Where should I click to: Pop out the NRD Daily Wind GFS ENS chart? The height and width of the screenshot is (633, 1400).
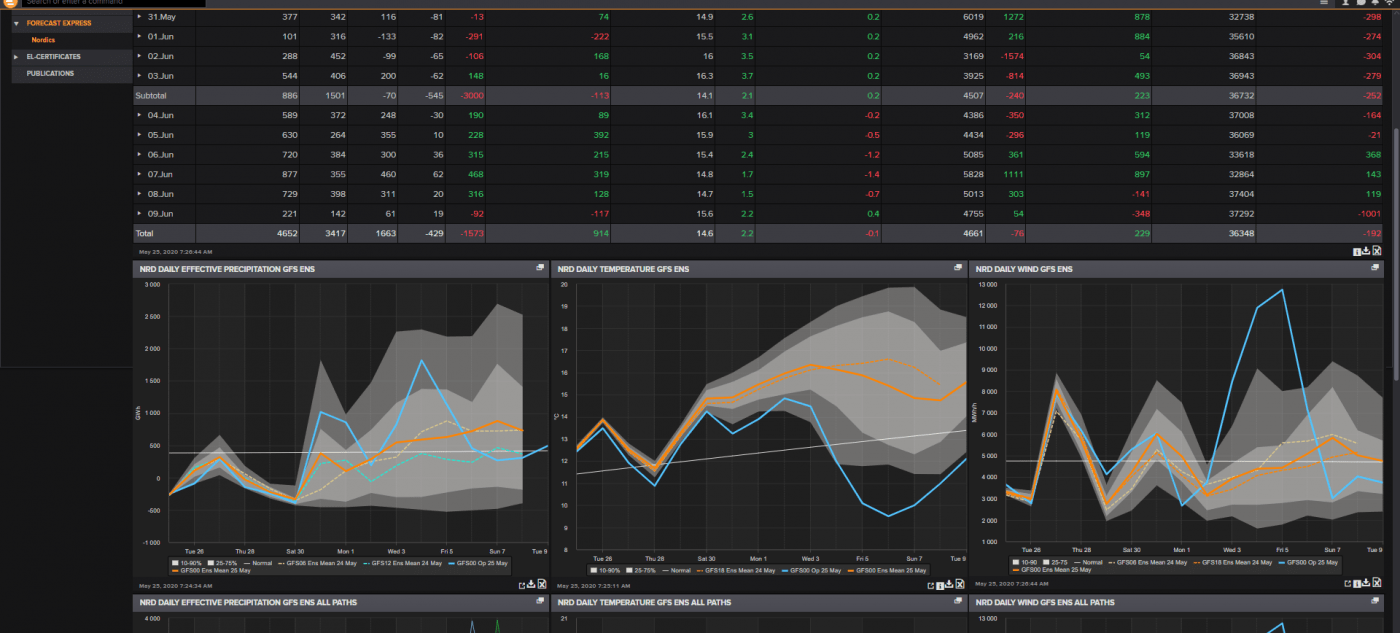tap(1374, 268)
